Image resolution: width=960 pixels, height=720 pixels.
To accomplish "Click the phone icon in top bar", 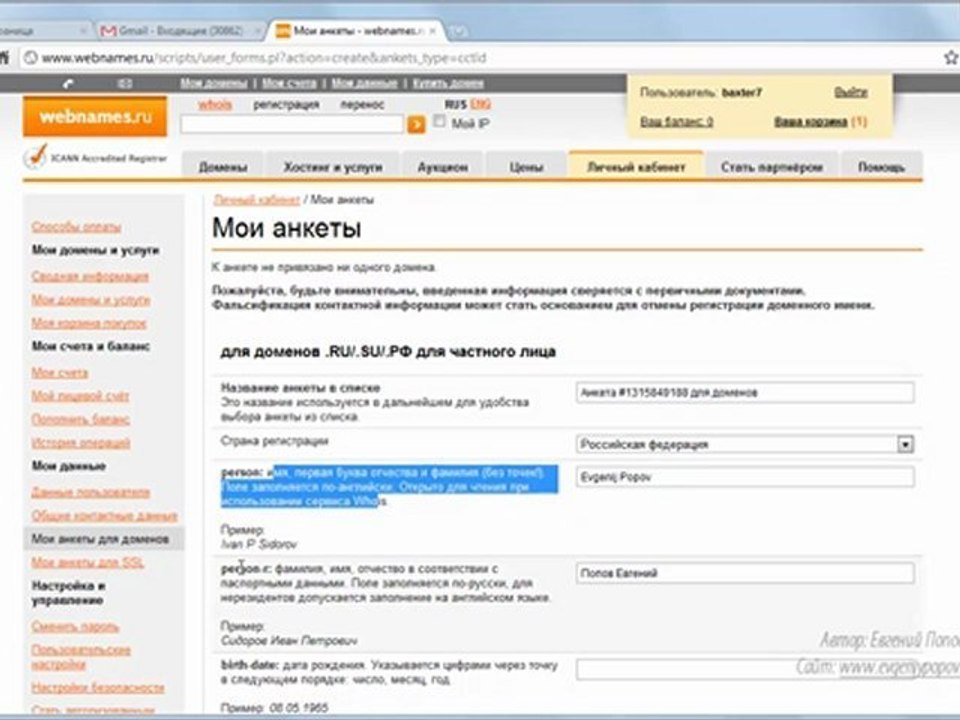I will click(x=69, y=83).
